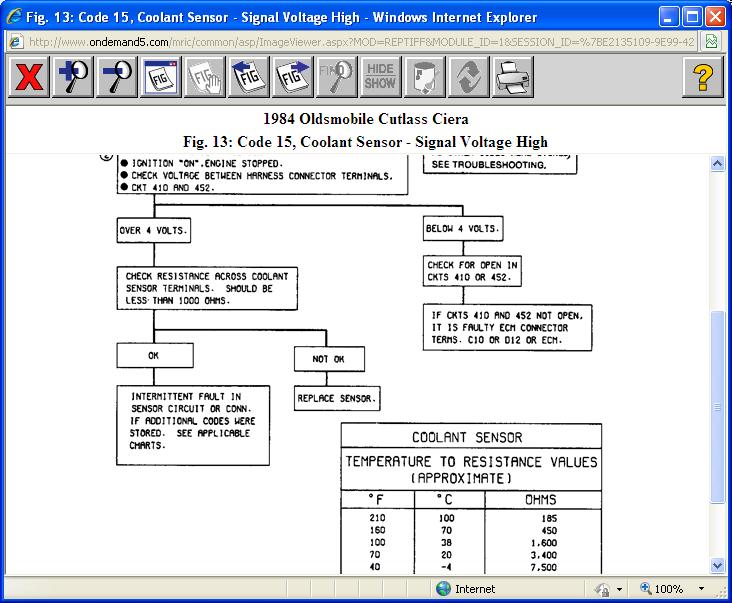732x603 pixels.
Task: Click the vertical scrollbar thumb
Action: click(x=717, y=407)
